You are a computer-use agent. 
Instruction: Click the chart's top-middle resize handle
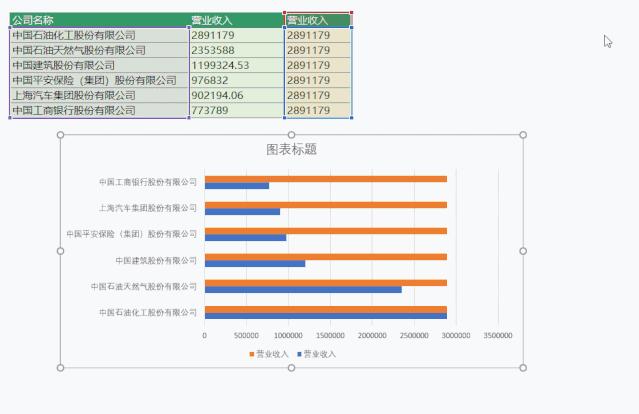coord(291,135)
